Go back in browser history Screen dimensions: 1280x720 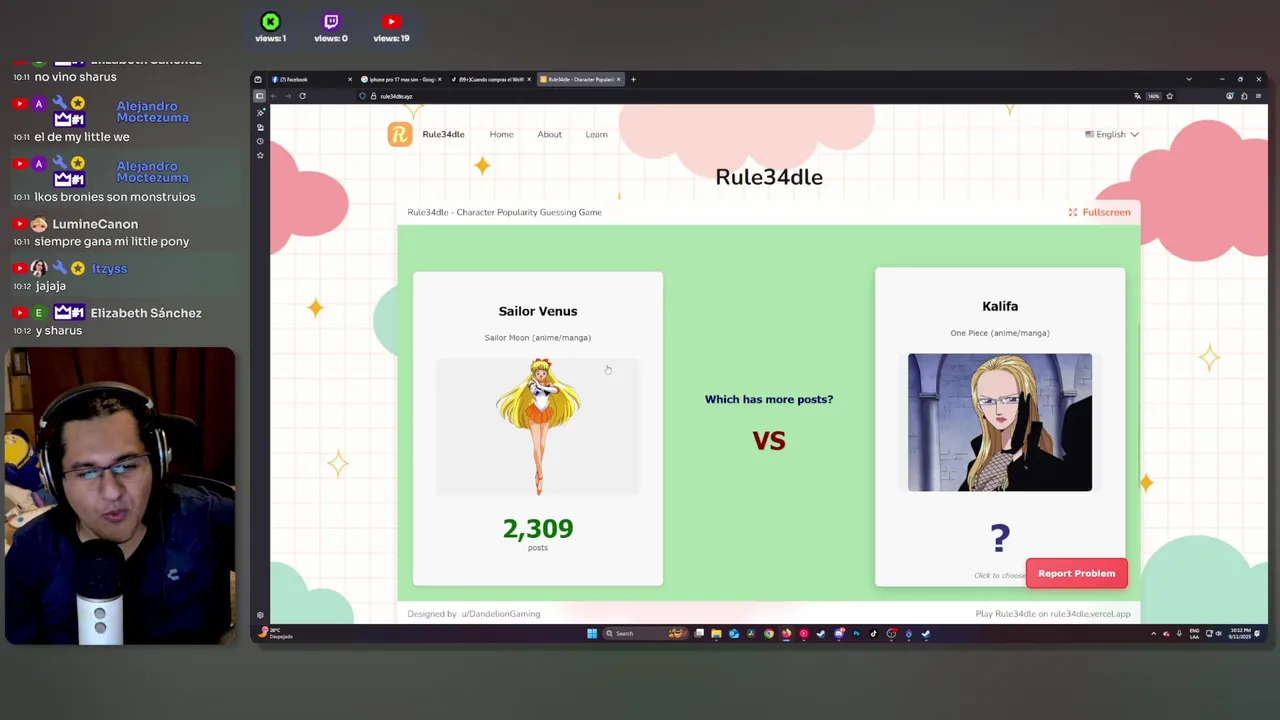(x=273, y=96)
